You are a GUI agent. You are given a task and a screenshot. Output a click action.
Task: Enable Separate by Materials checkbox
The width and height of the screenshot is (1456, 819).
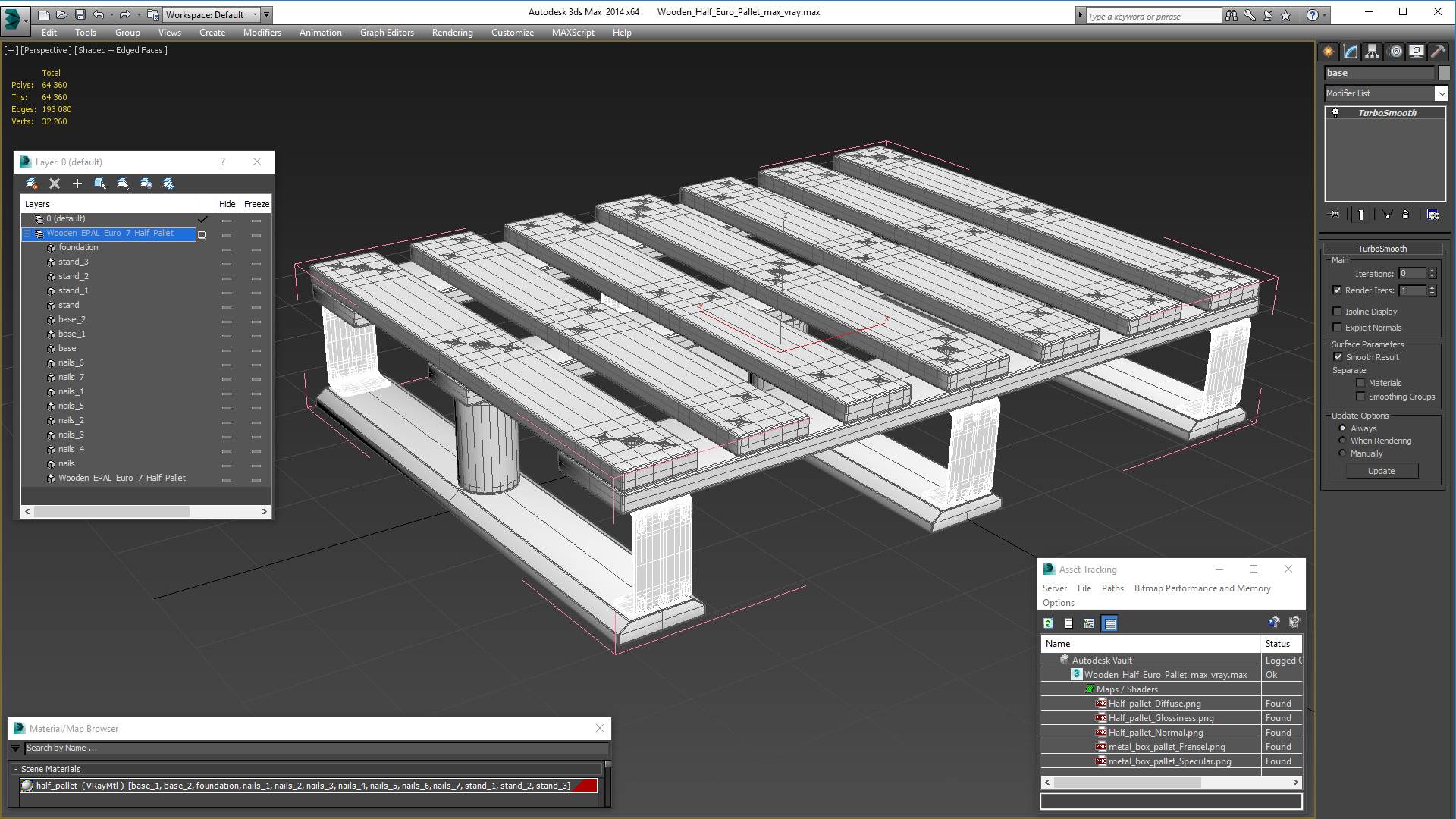pyautogui.click(x=1361, y=383)
